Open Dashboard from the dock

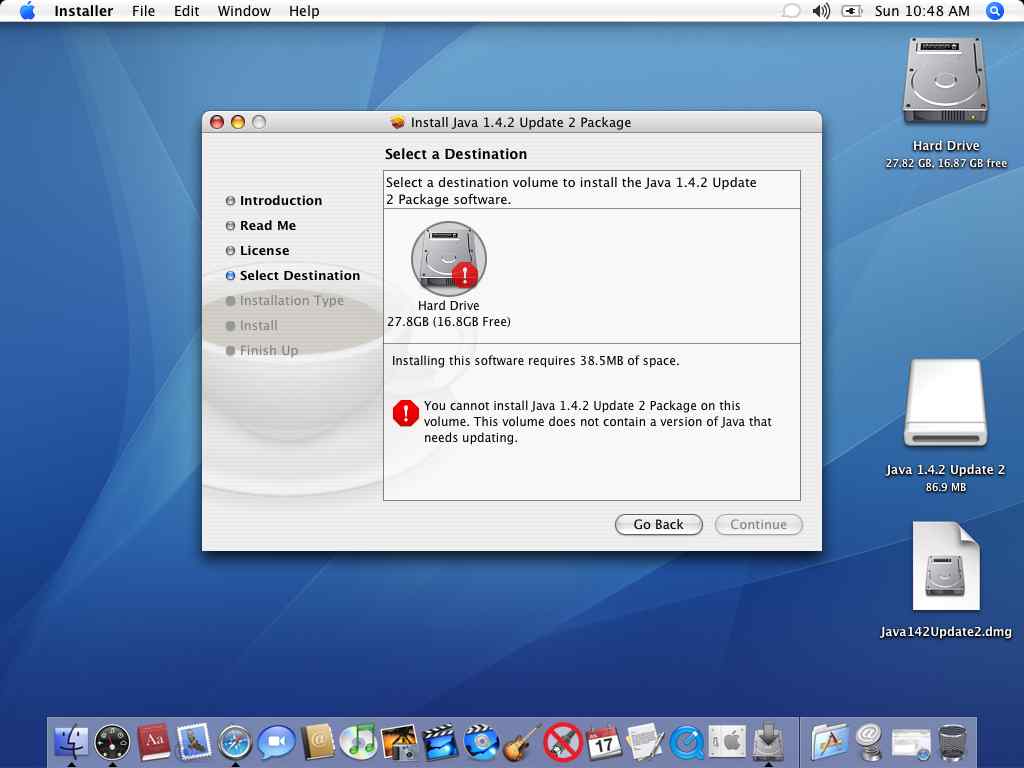[112, 743]
